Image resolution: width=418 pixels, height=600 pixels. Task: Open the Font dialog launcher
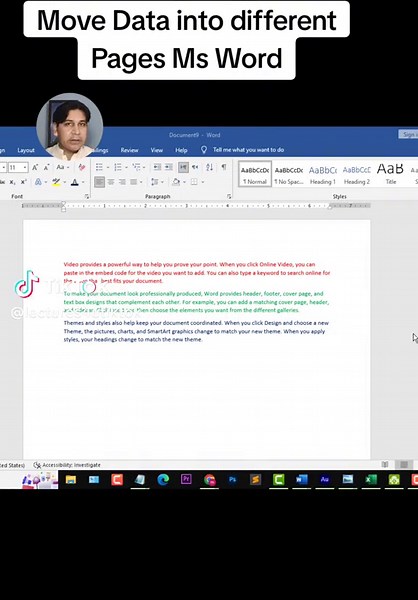coord(87,197)
